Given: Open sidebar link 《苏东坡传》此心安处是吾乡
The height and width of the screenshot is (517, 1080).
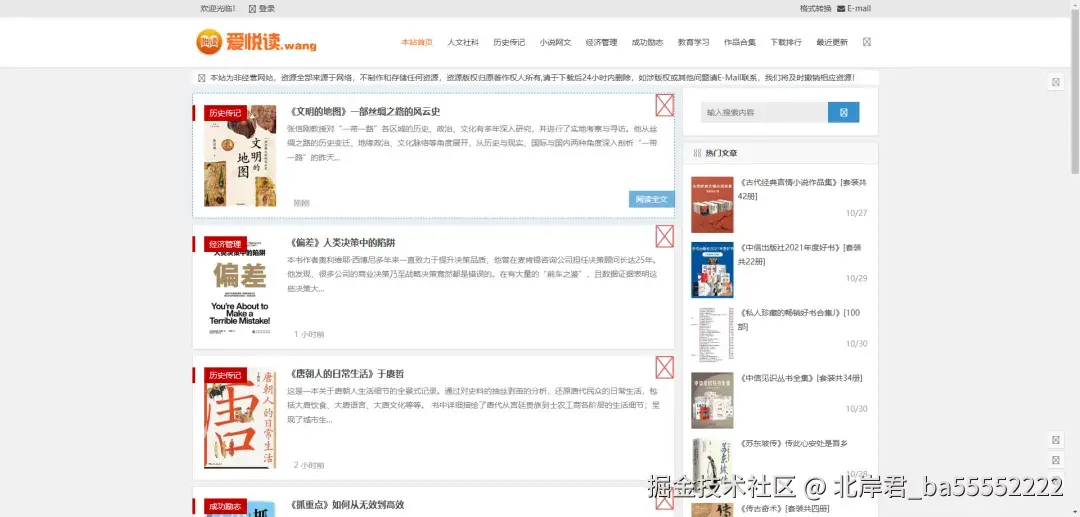Looking at the screenshot, I should 793,443.
